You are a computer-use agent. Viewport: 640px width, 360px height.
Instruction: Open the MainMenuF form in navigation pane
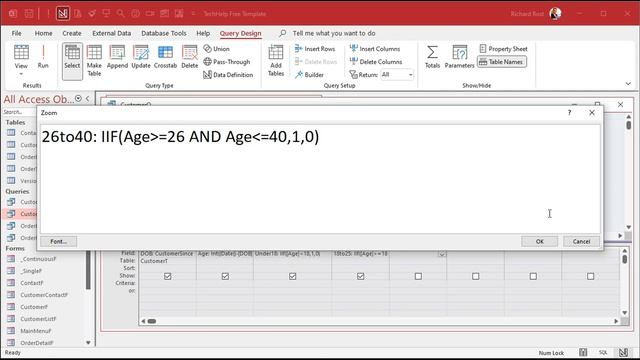[x=36, y=331]
